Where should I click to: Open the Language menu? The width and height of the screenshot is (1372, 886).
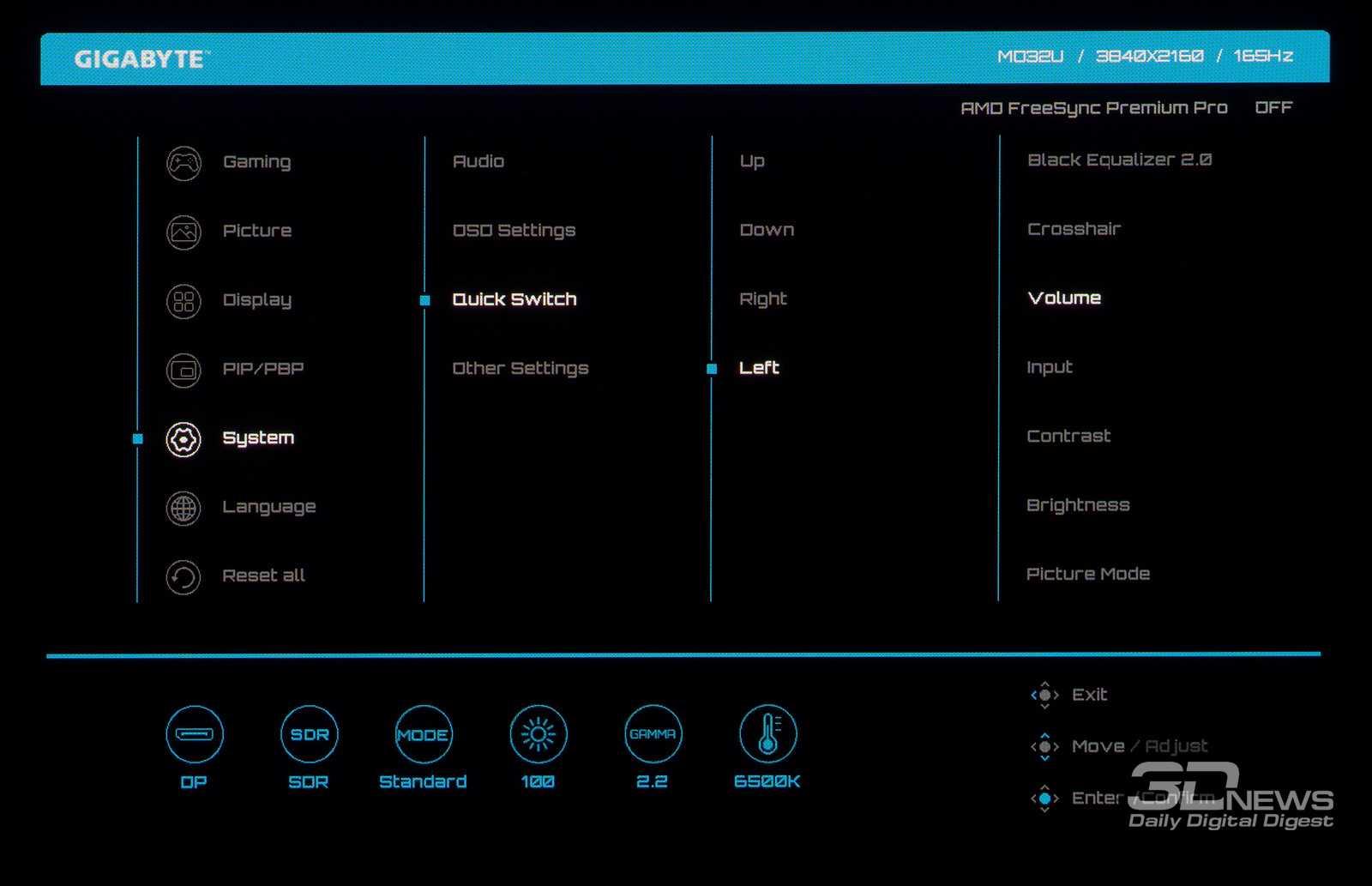269,508
